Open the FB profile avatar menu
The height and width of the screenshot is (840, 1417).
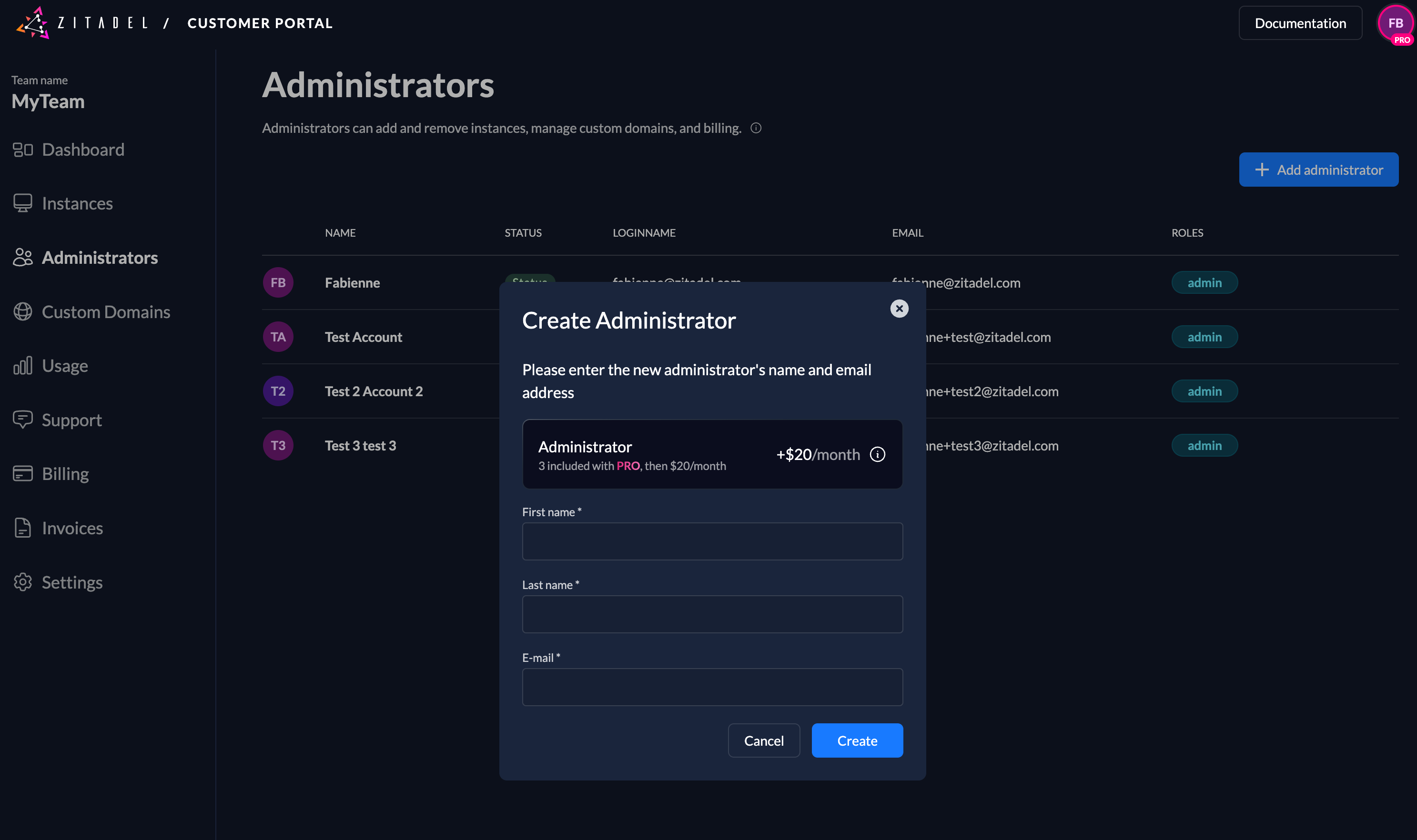point(1396,23)
